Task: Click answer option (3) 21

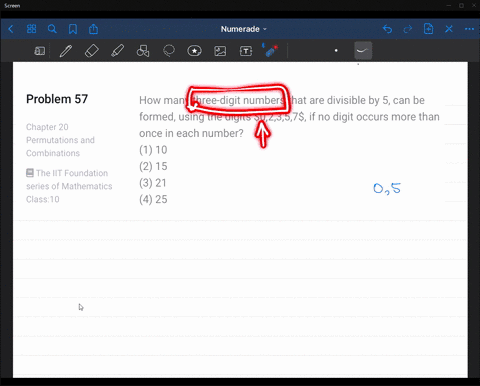Action: [153, 183]
